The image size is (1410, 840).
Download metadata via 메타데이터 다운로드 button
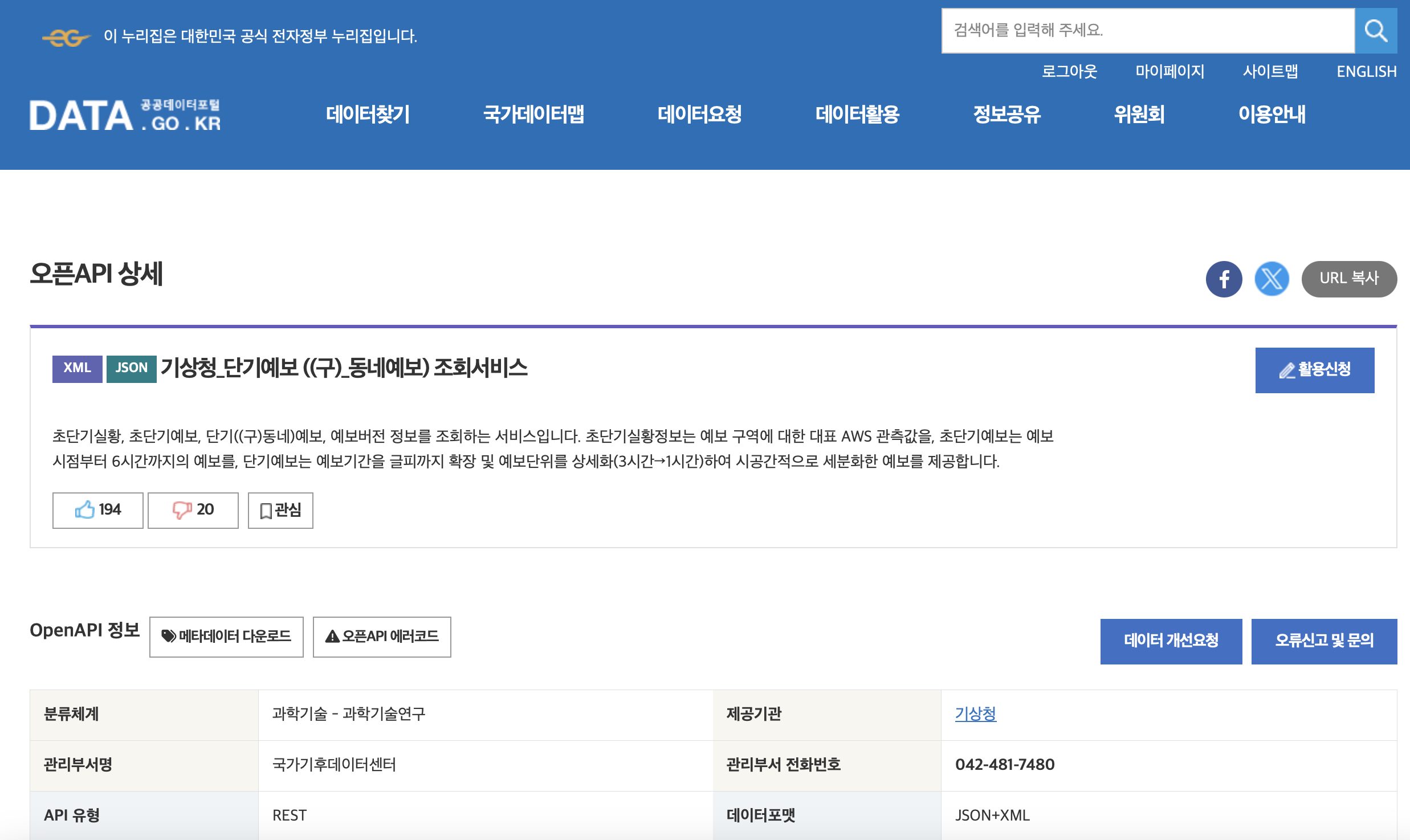tap(226, 637)
